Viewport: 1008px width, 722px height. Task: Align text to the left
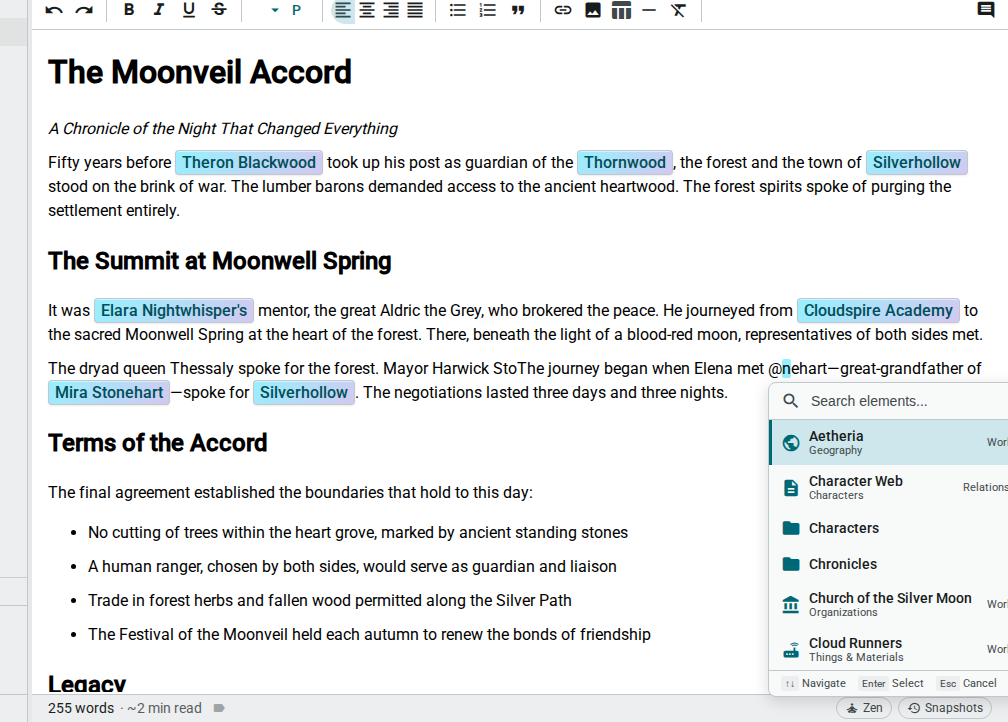coord(343,10)
